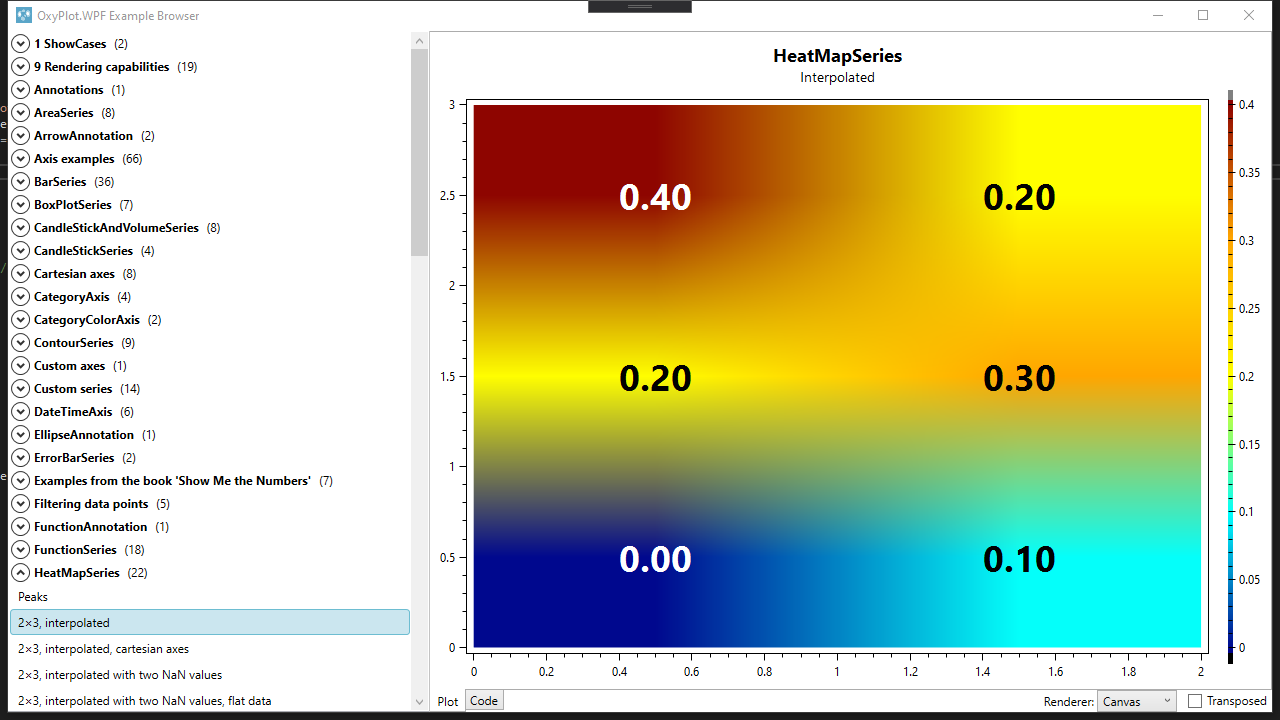Expand the BarSeries category

point(20,181)
